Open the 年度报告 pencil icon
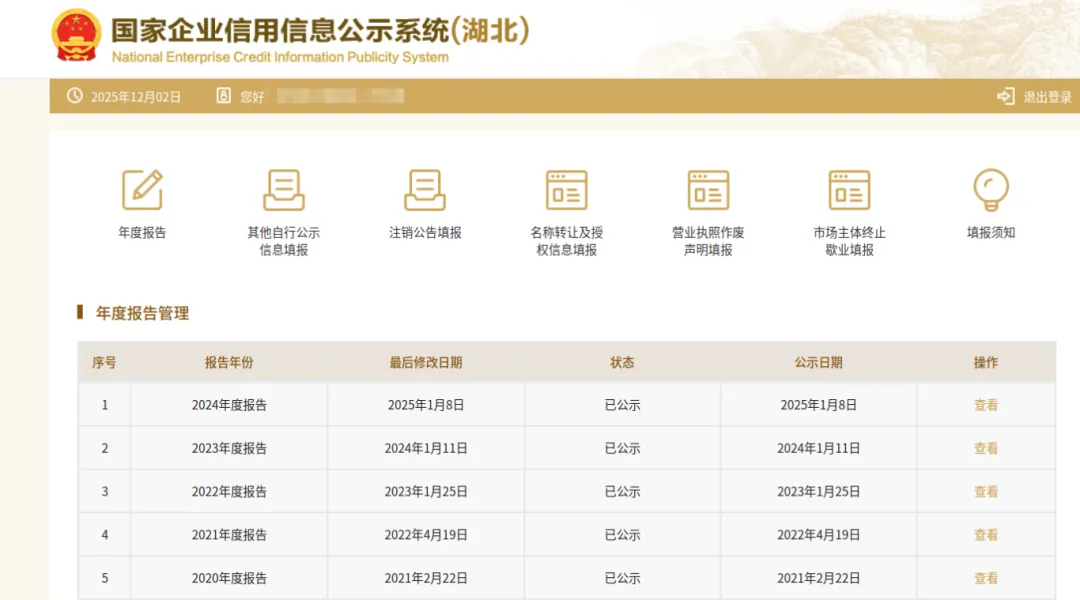The width and height of the screenshot is (1080, 600). point(142,189)
